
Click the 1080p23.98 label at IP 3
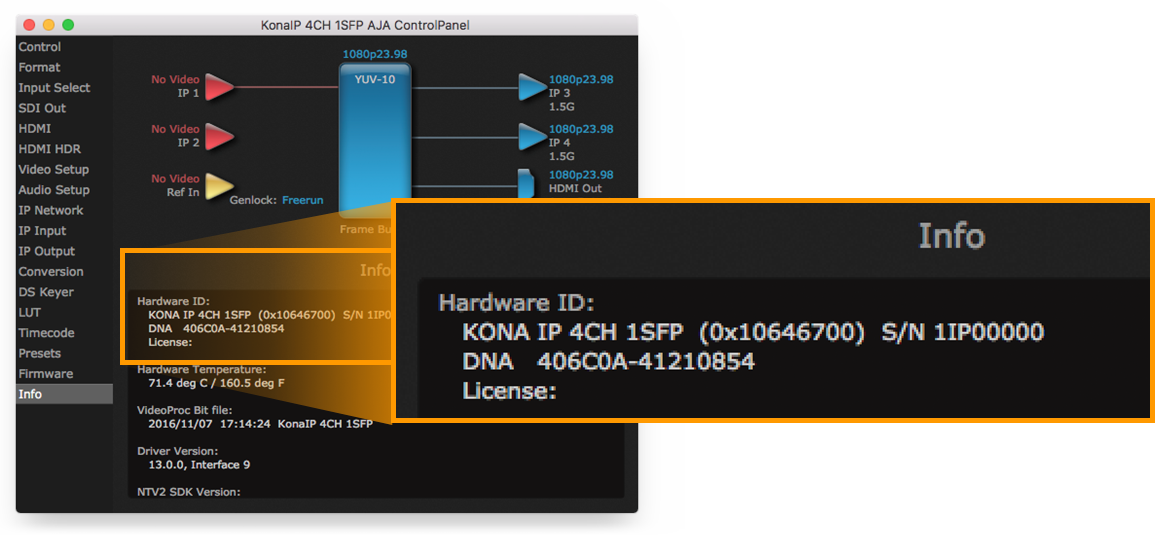point(581,80)
